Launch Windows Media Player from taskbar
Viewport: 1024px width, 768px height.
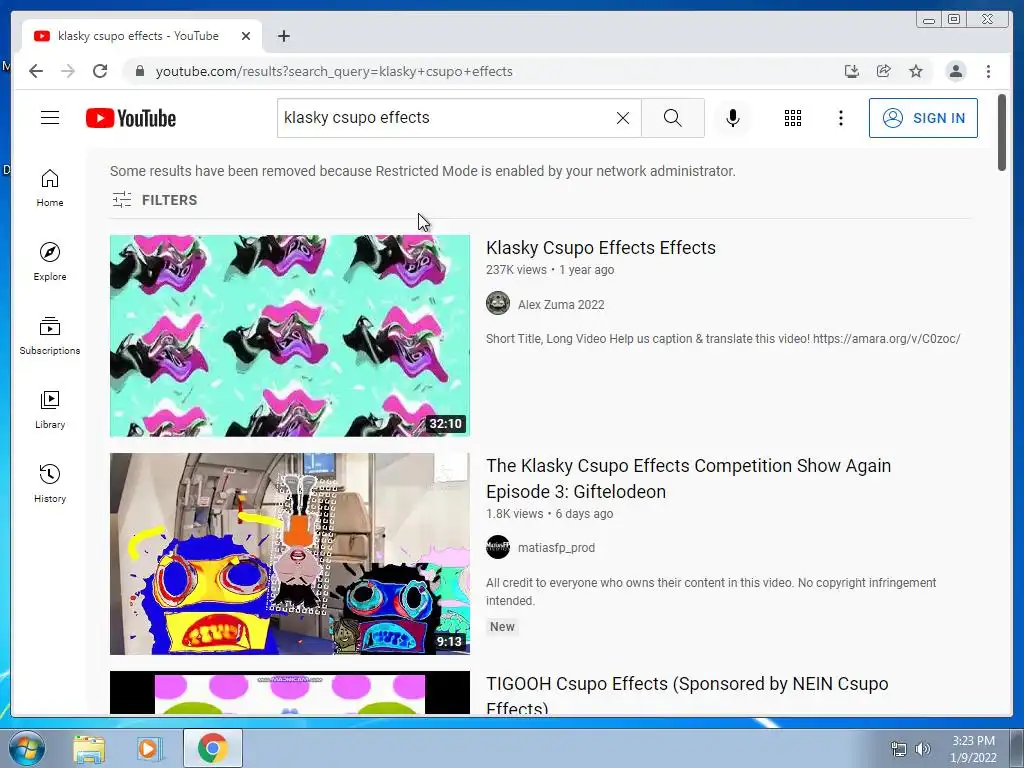pos(149,748)
